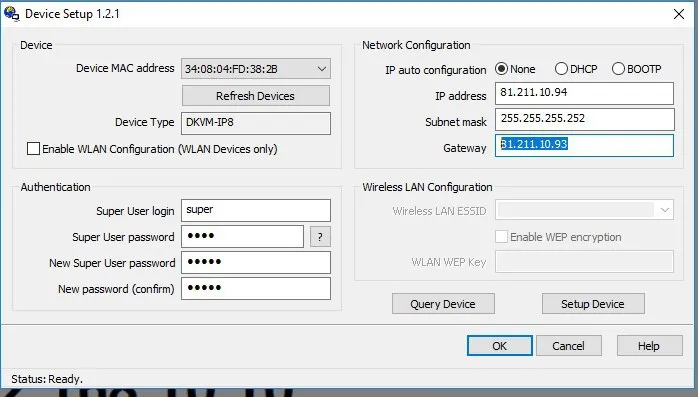Screen dimensions: 698x397
Task: Open the Device MAC address dropdown
Action: pyautogui.click(x=256, y=69)
